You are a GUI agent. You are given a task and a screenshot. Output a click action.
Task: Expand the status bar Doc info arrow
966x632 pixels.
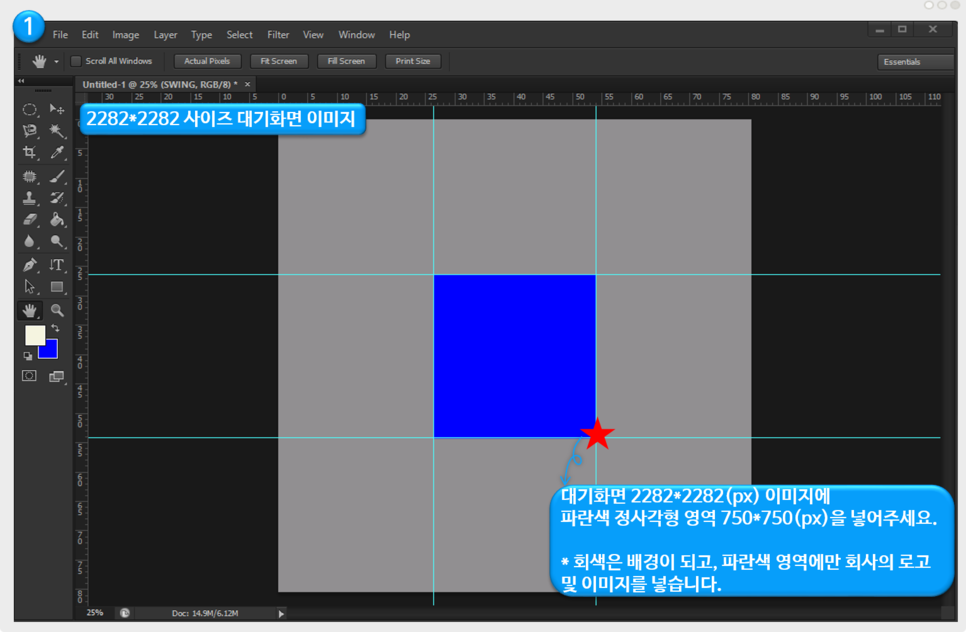(281, 613)
